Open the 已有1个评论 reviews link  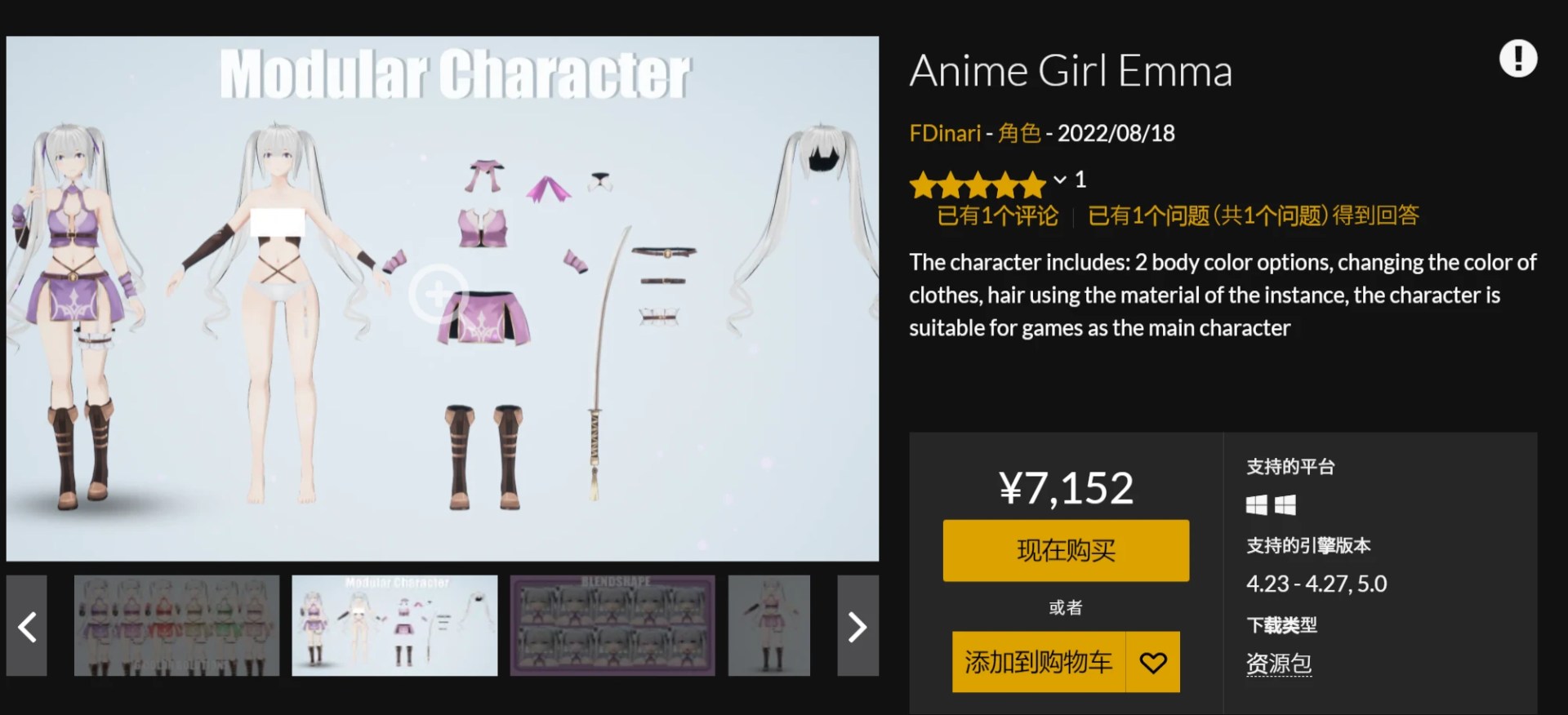coord(997,215)
